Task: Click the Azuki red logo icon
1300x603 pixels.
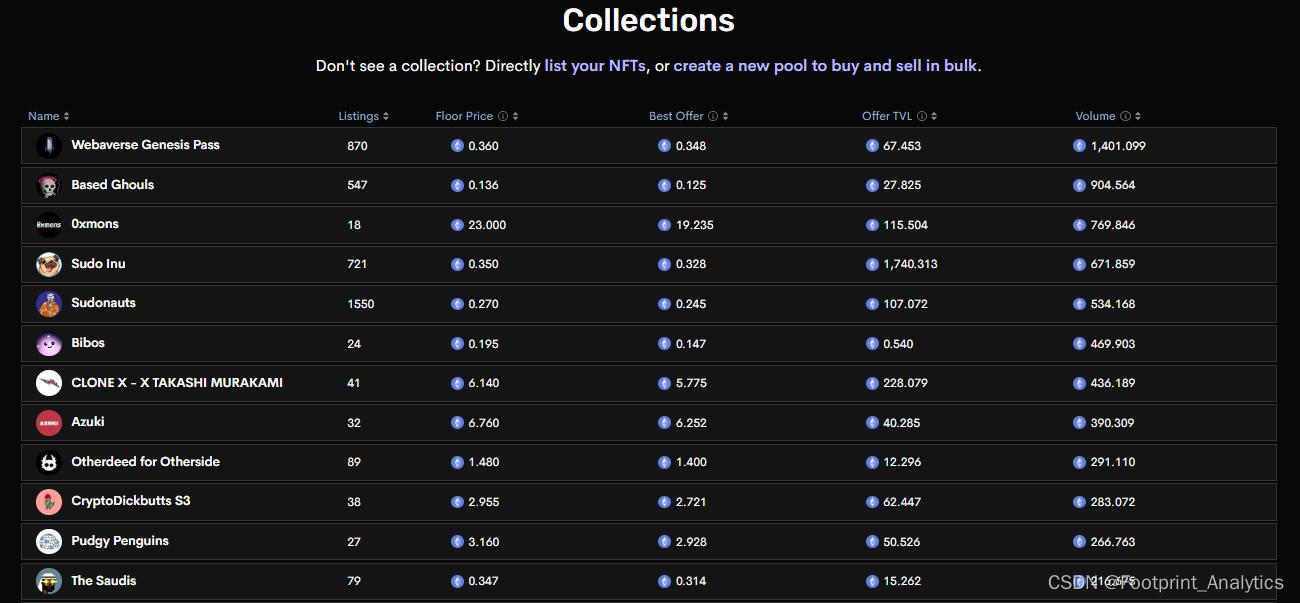Action: (49, 423)
